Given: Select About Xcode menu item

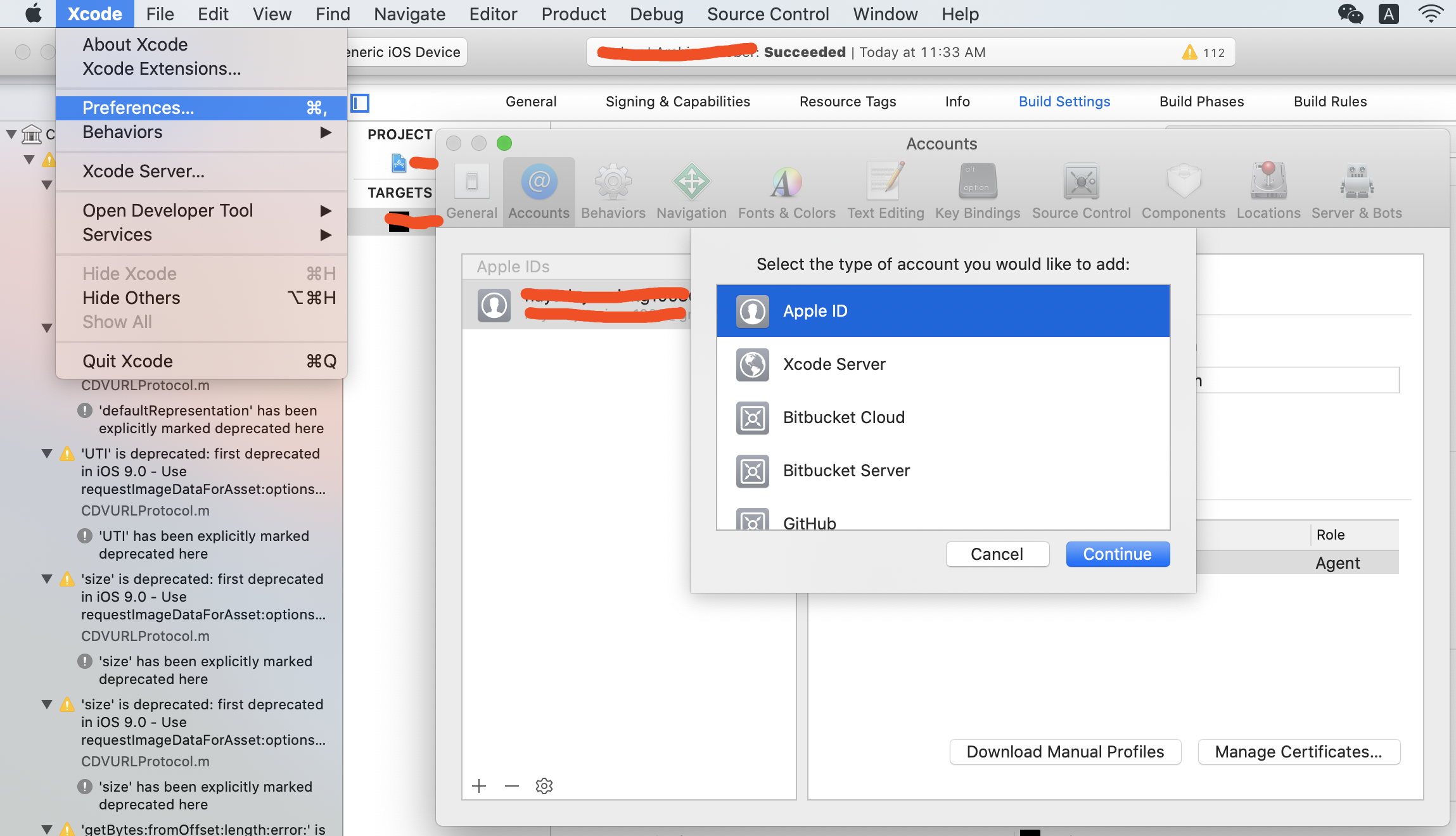Looking at the screenshot, I should click(x=201, y=44).
